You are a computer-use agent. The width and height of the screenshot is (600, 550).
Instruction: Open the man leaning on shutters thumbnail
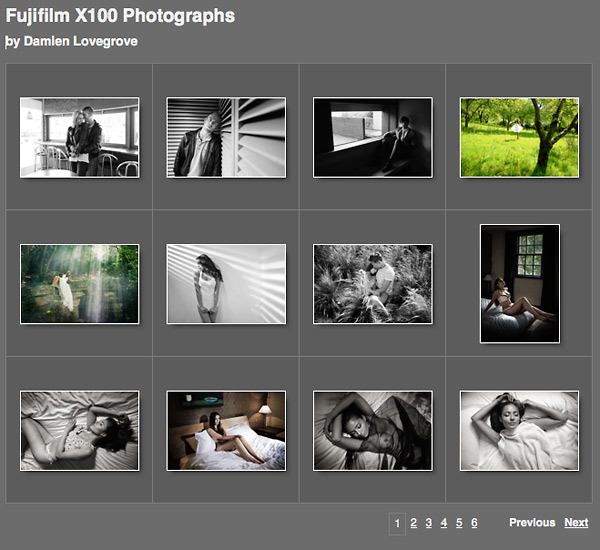tap(226, 137)
